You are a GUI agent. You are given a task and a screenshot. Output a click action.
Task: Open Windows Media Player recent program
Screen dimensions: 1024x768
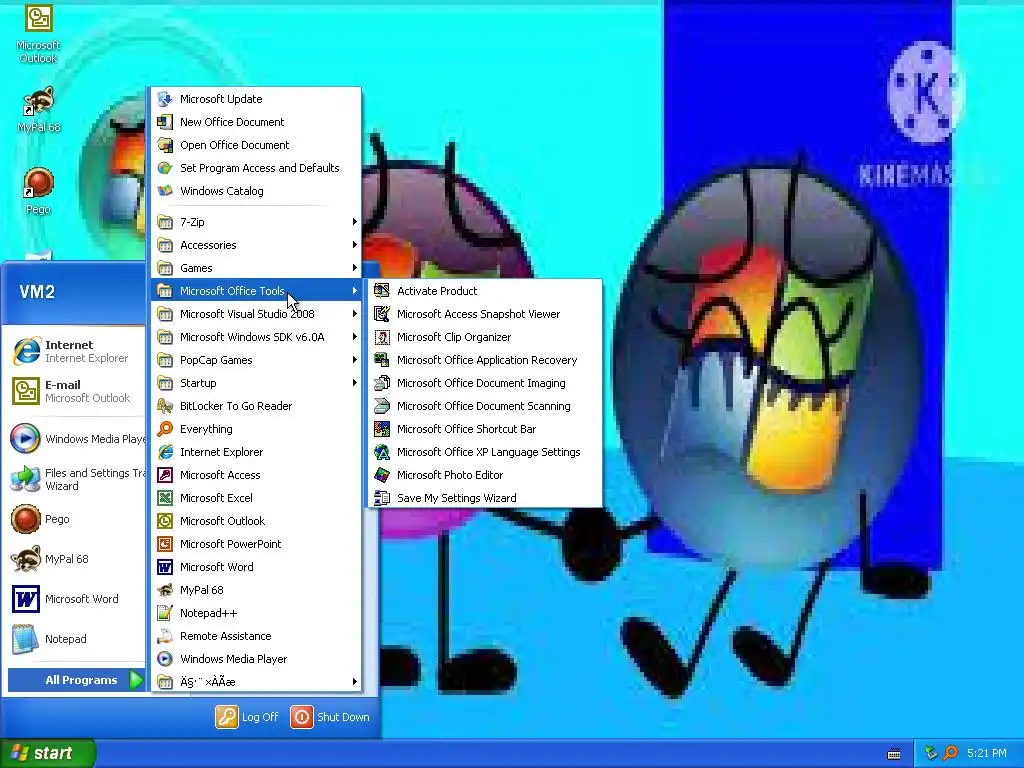point(76,439)
